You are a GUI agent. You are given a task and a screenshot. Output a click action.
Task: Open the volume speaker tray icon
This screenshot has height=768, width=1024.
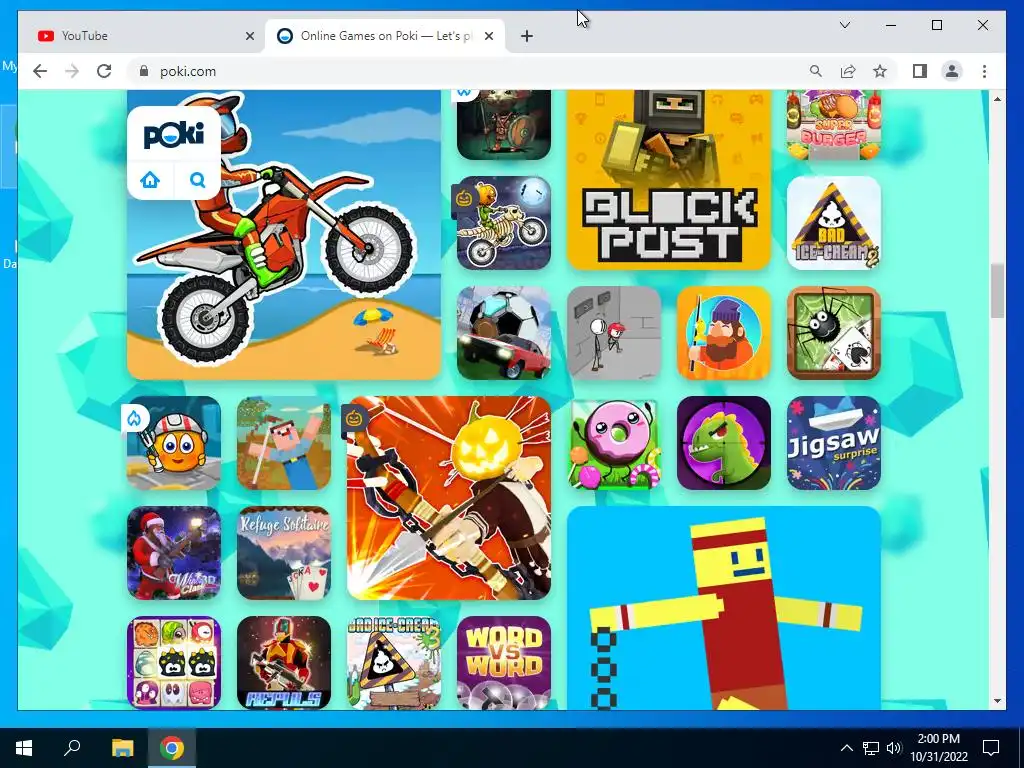point(894,748)
